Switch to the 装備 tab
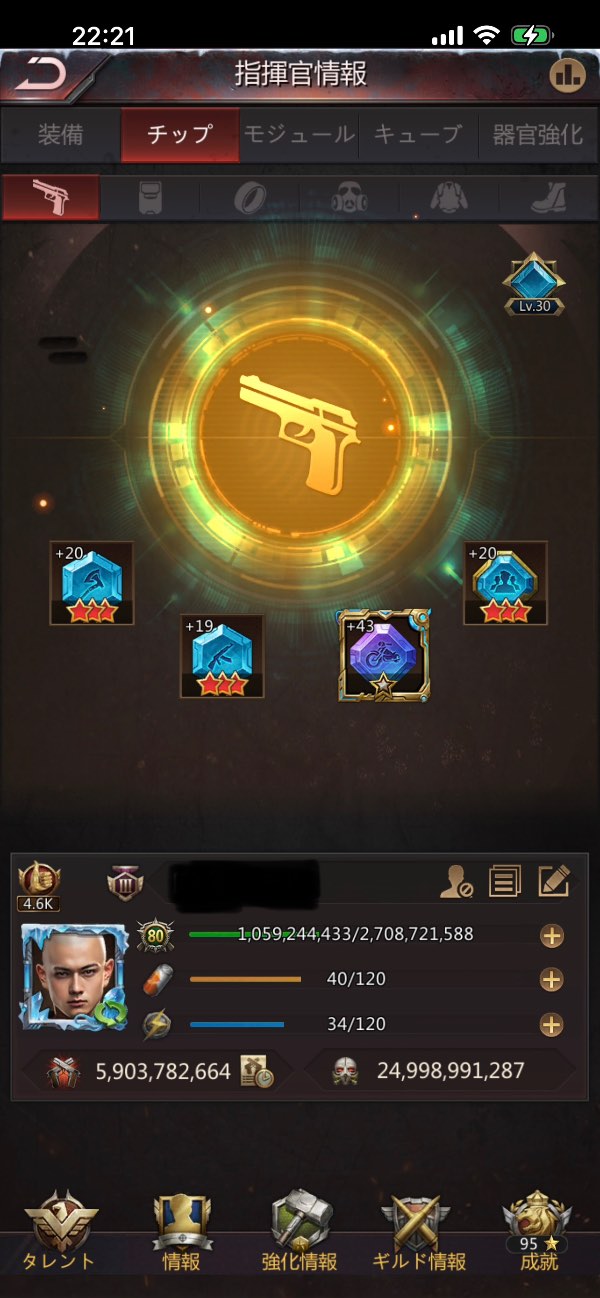Image resolution: width=600 pixels, height=1298 pixels. (x=60, y=134)
